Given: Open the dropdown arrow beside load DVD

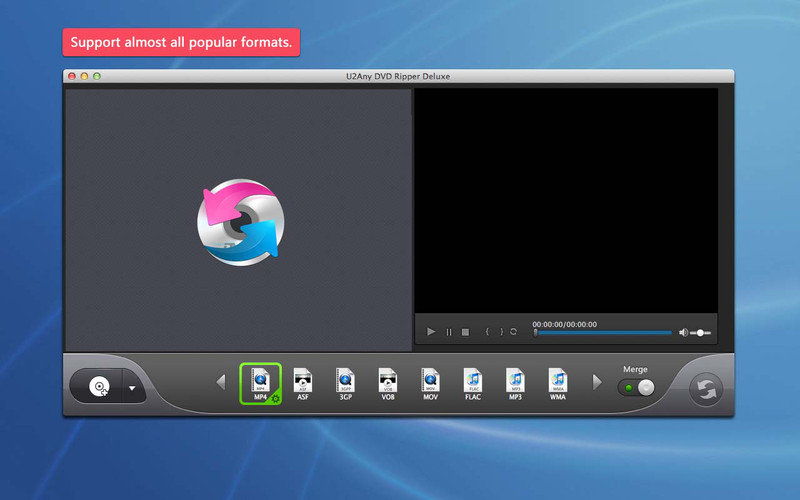Looking at the screenshot, I should [x=132, y=388].
